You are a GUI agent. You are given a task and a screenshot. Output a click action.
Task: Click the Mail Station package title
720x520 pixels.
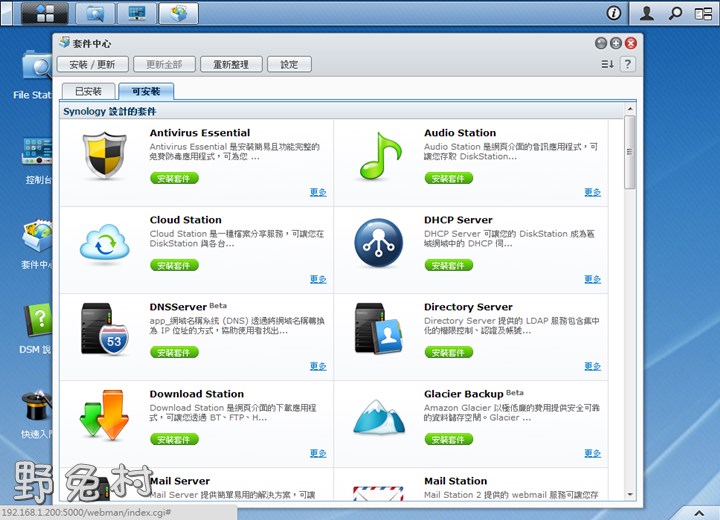point(456,481)
